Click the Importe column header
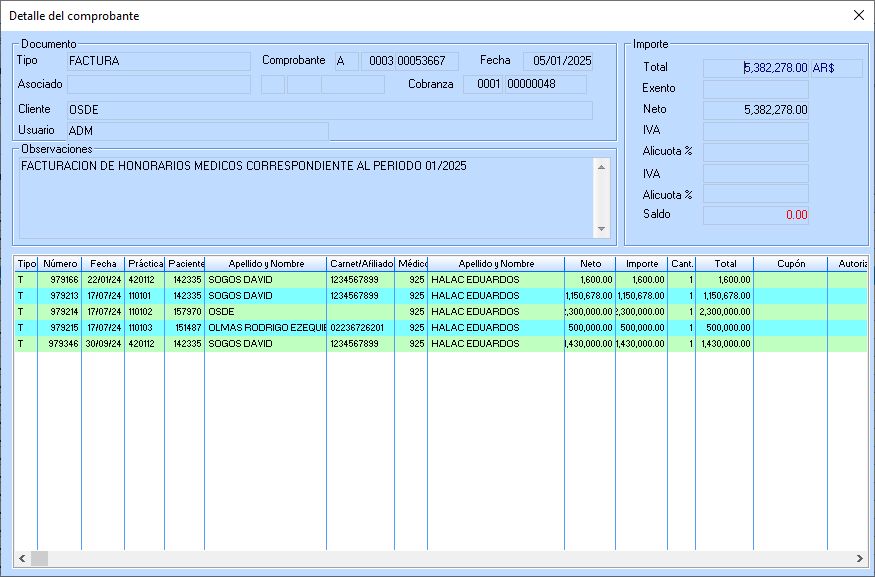Screen dimensions: 875x577 click(x=642, y=263)
